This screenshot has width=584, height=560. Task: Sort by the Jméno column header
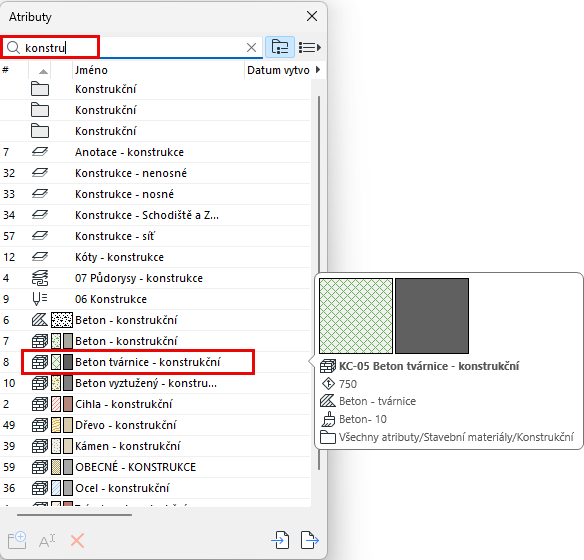(158, 70)
